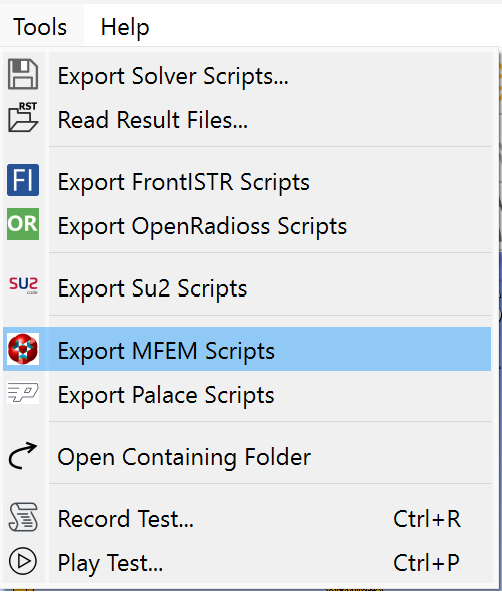Screen dimensions: 502x592
Task: Click the SU2 code logo icon
Action: tap(23, 285)
